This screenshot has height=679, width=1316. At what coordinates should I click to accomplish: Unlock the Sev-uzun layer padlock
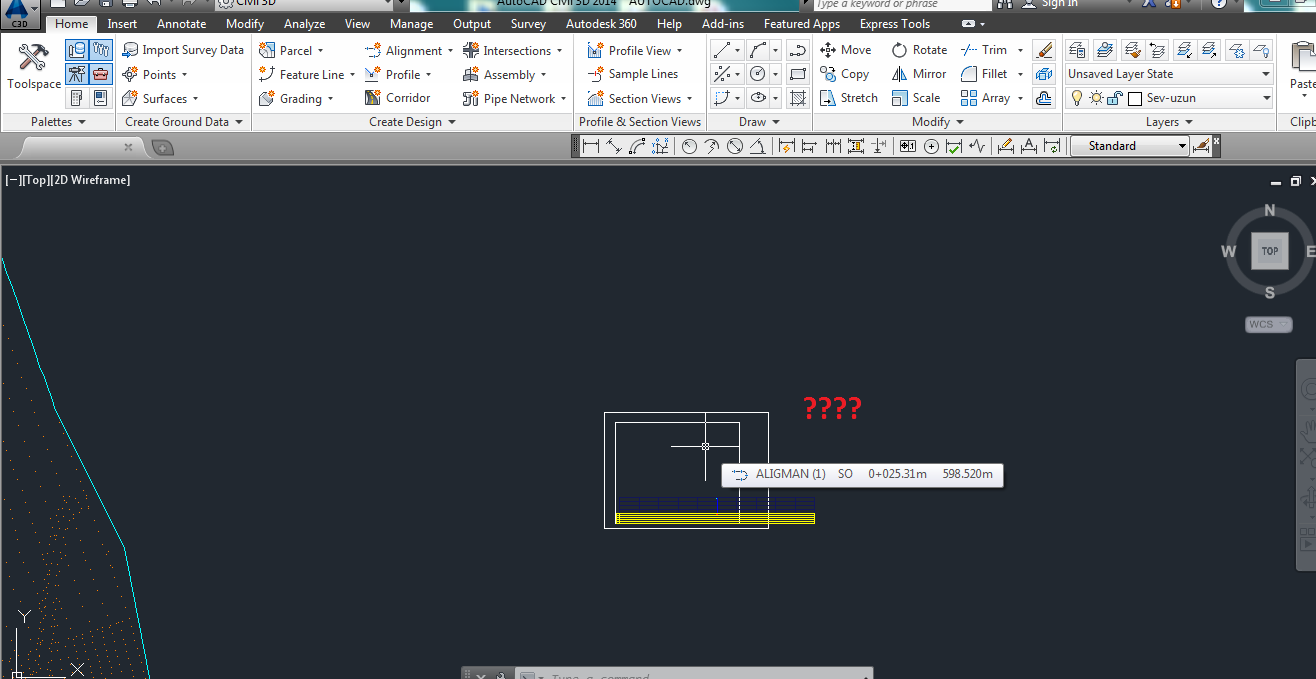[1112, 97]
